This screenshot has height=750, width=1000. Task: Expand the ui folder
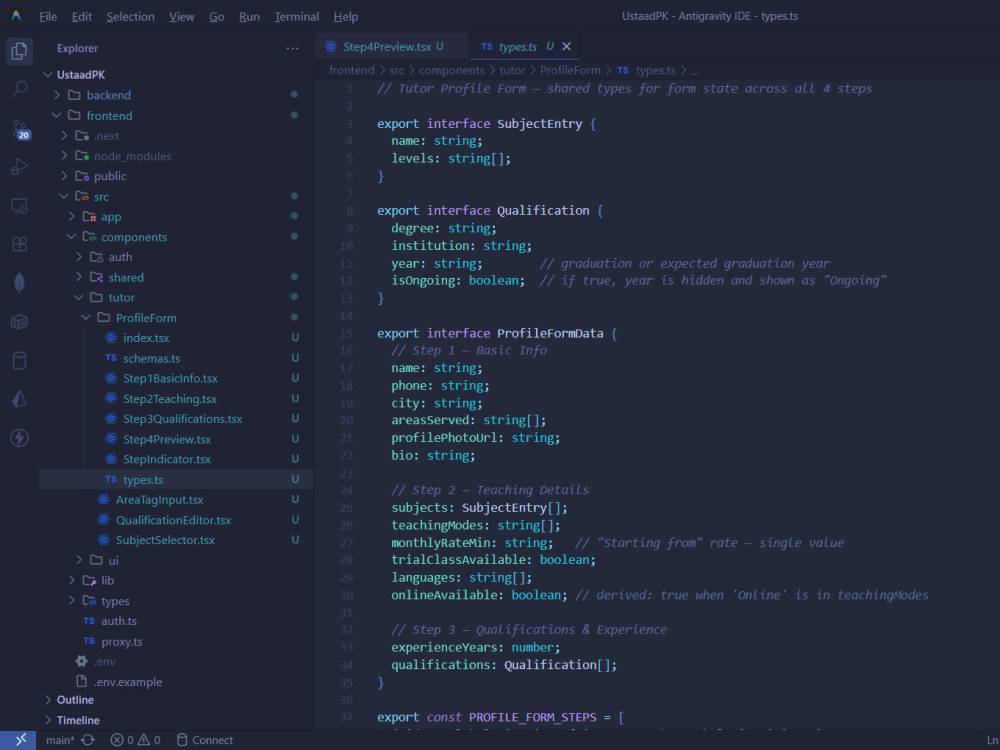[176, 560]
